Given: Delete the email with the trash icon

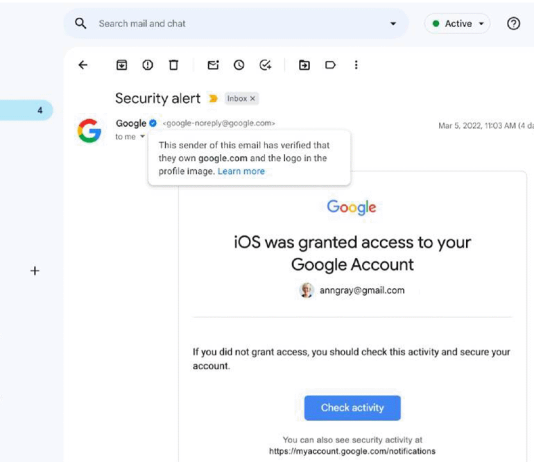Looking at the screenshot, I should click(x=174, y=65).
